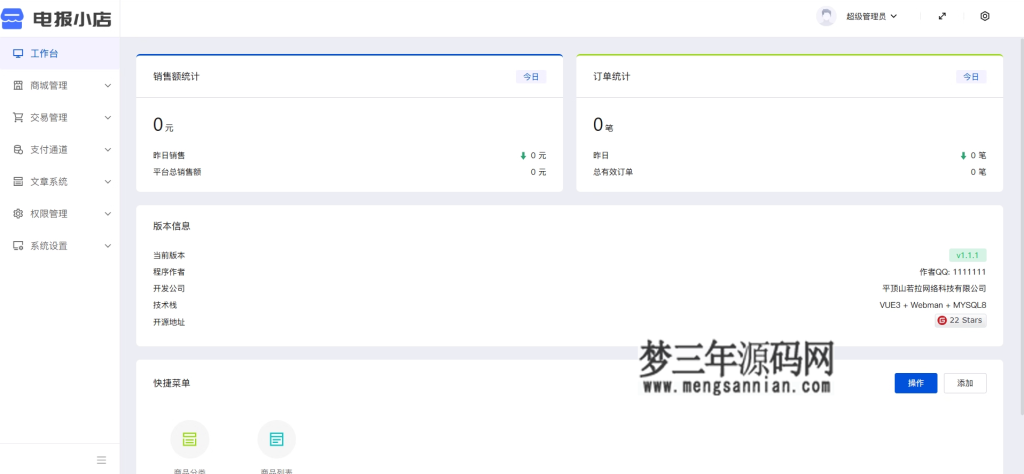Click the 程序作者 label

[x=169, y=272]
